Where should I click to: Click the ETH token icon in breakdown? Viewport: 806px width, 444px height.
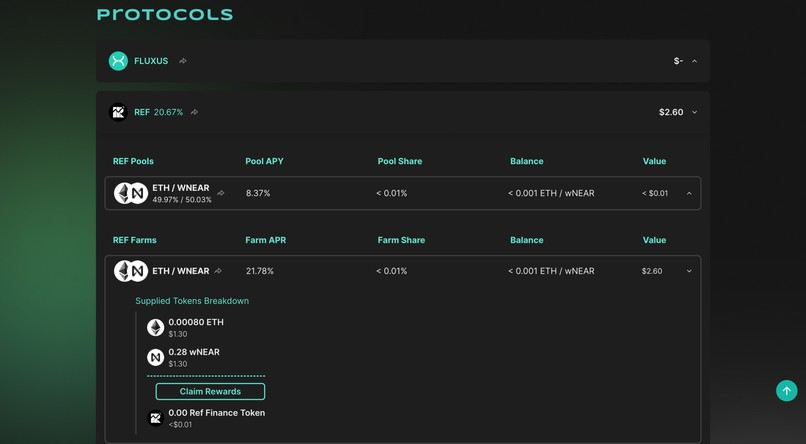pos(155,327)
